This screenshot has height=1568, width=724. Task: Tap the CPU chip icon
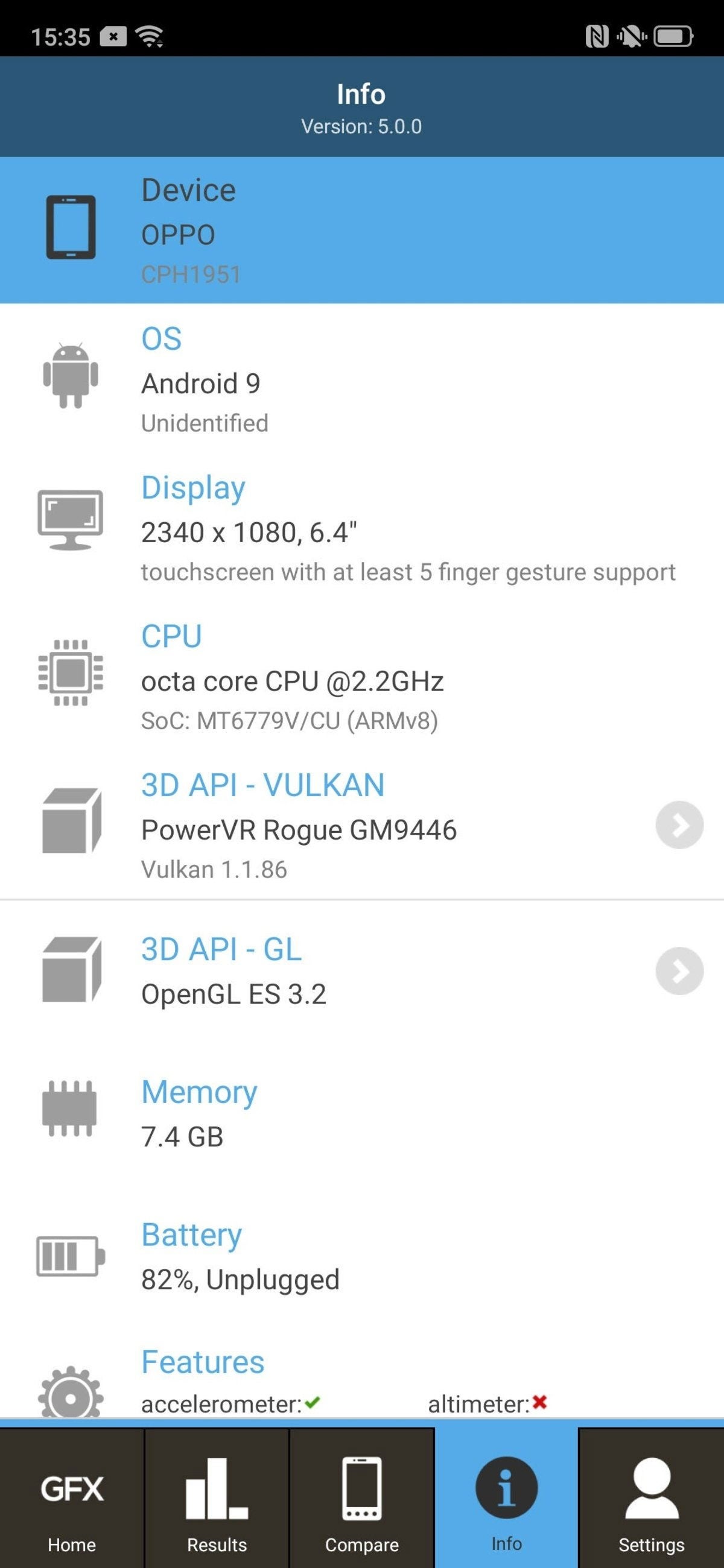click(x=71, y=672)
